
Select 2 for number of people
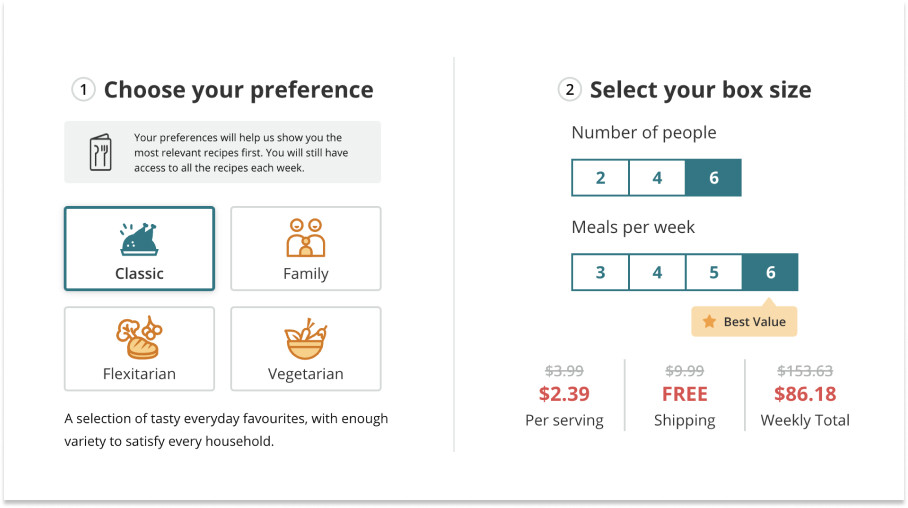point(600,177)
